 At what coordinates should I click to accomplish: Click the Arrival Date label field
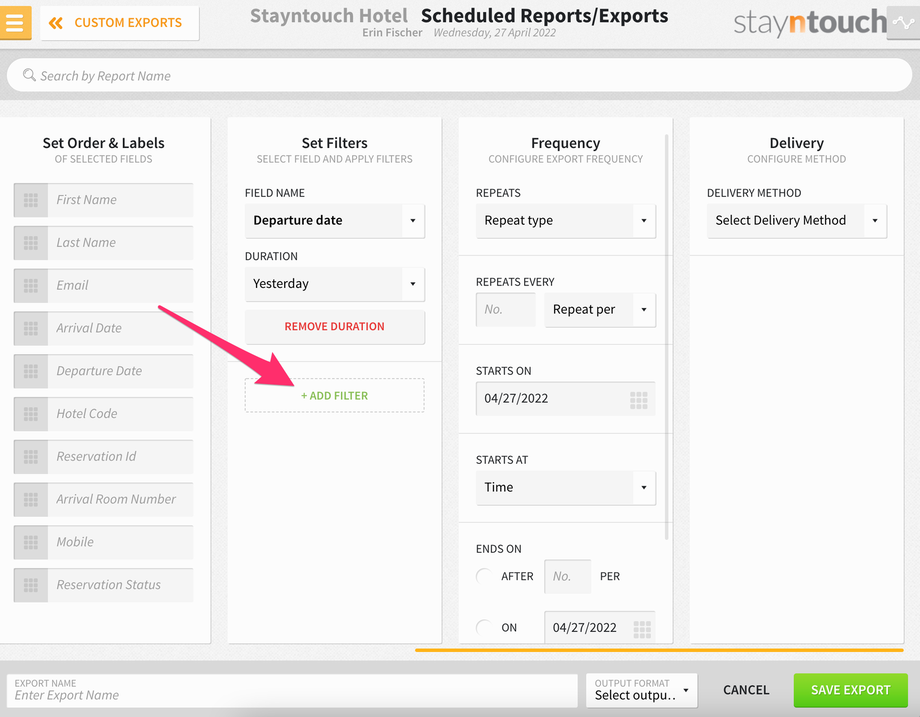click(120, 329)
